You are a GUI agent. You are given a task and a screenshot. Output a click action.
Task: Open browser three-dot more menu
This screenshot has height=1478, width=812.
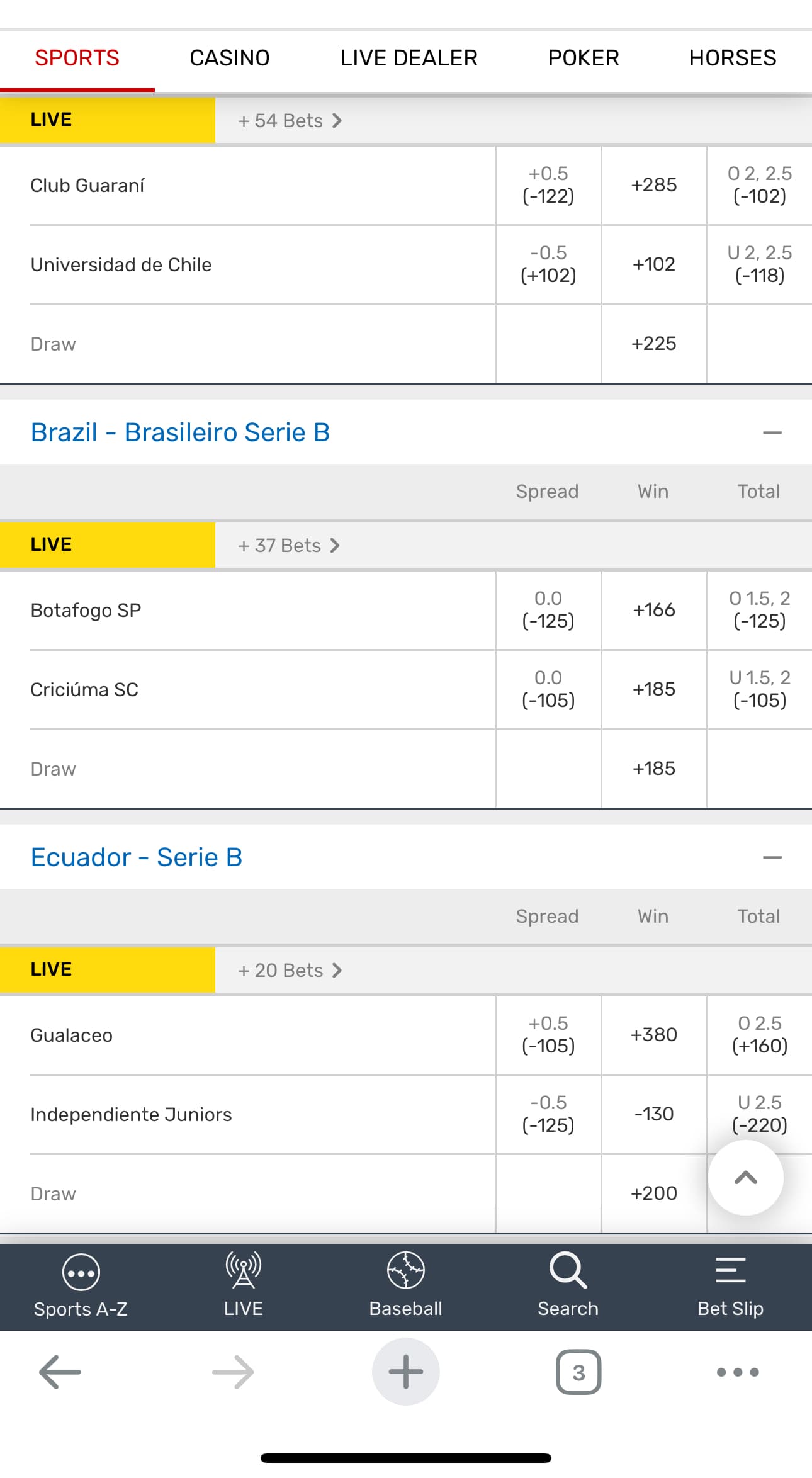click(738, 1372)
